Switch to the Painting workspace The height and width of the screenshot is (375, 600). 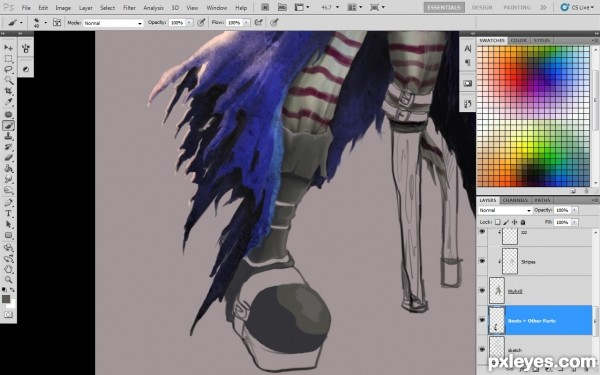[x=517, y=7]
